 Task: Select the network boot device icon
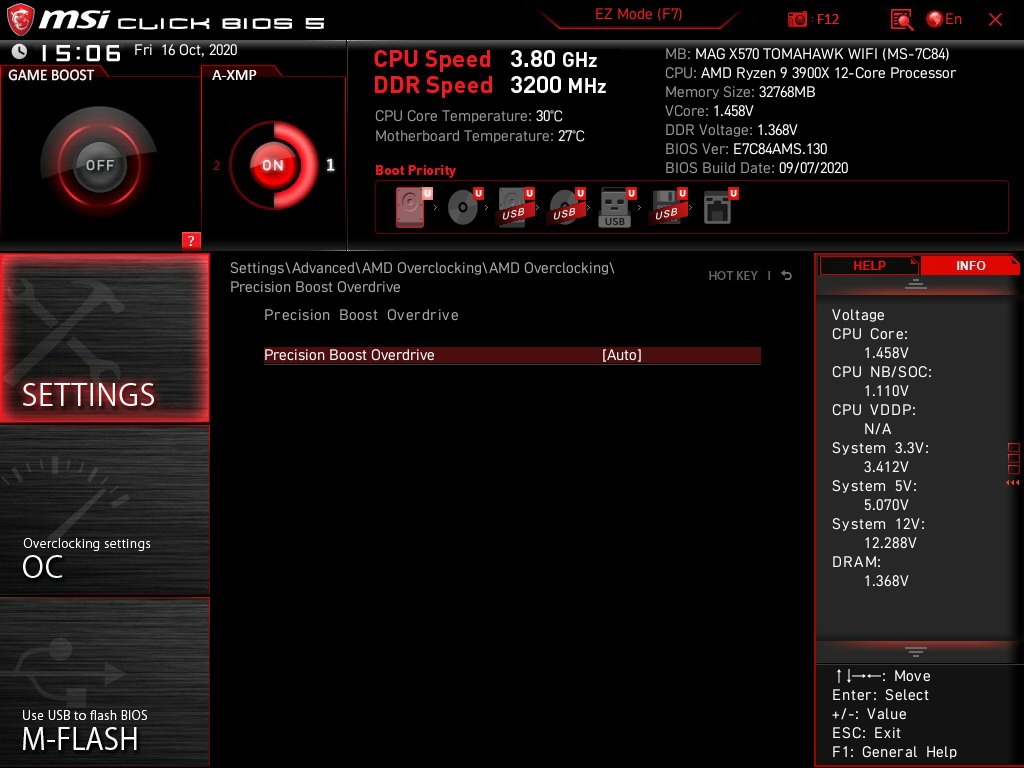click(x=718, y=207)
